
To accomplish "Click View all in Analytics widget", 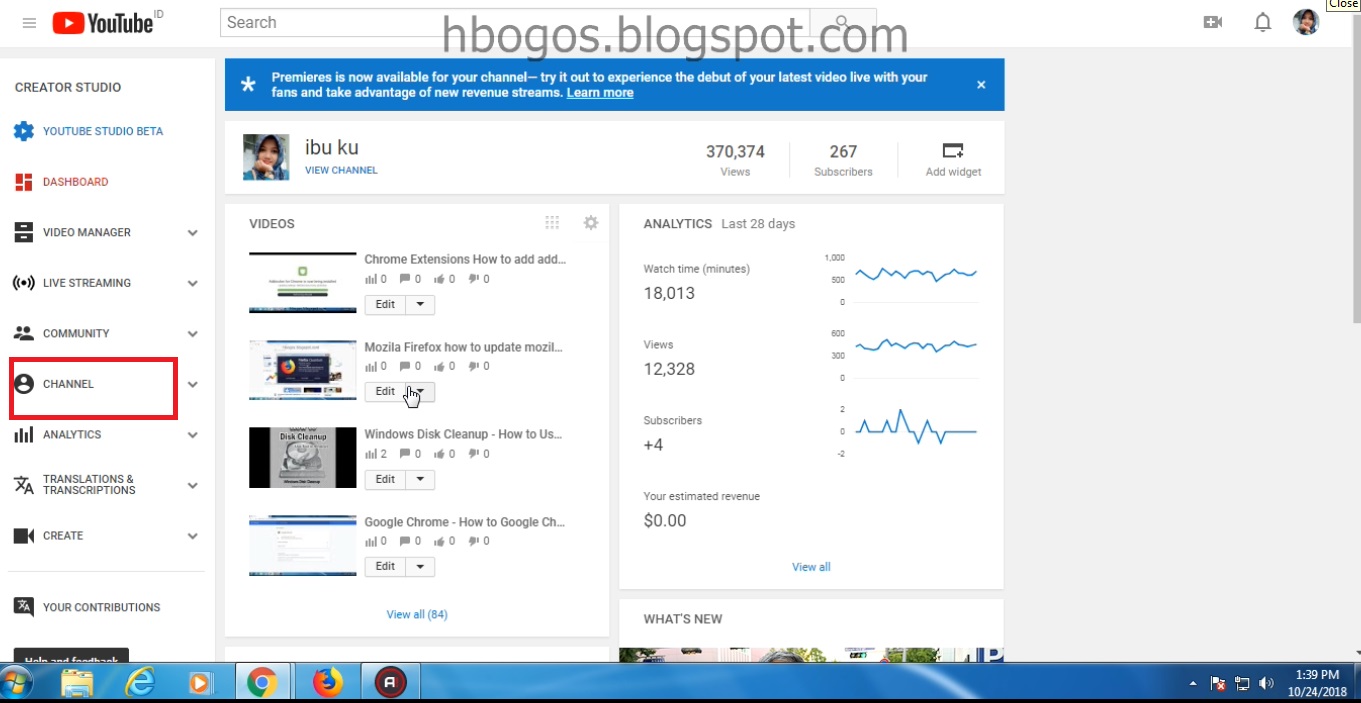I will pos(811,567).
